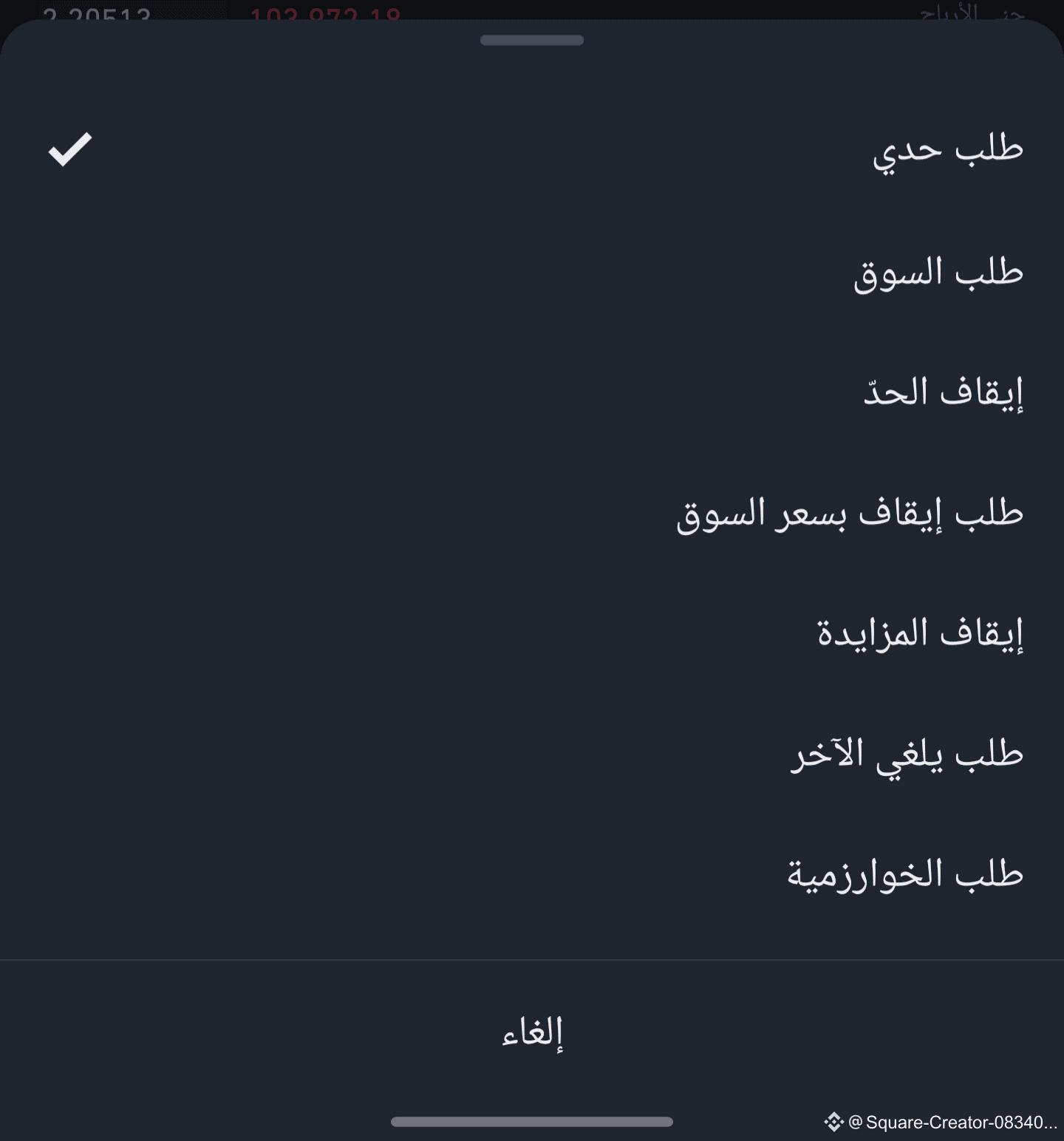Image resolution: width=1064 pixels, height=1141 pixels.
Task: Choose طلب السوق market order type
Action: (532, 272)
